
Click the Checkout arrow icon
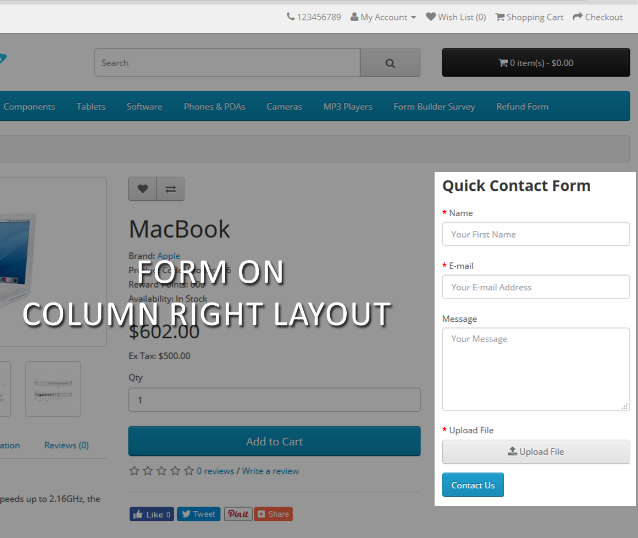pos(577,17)
